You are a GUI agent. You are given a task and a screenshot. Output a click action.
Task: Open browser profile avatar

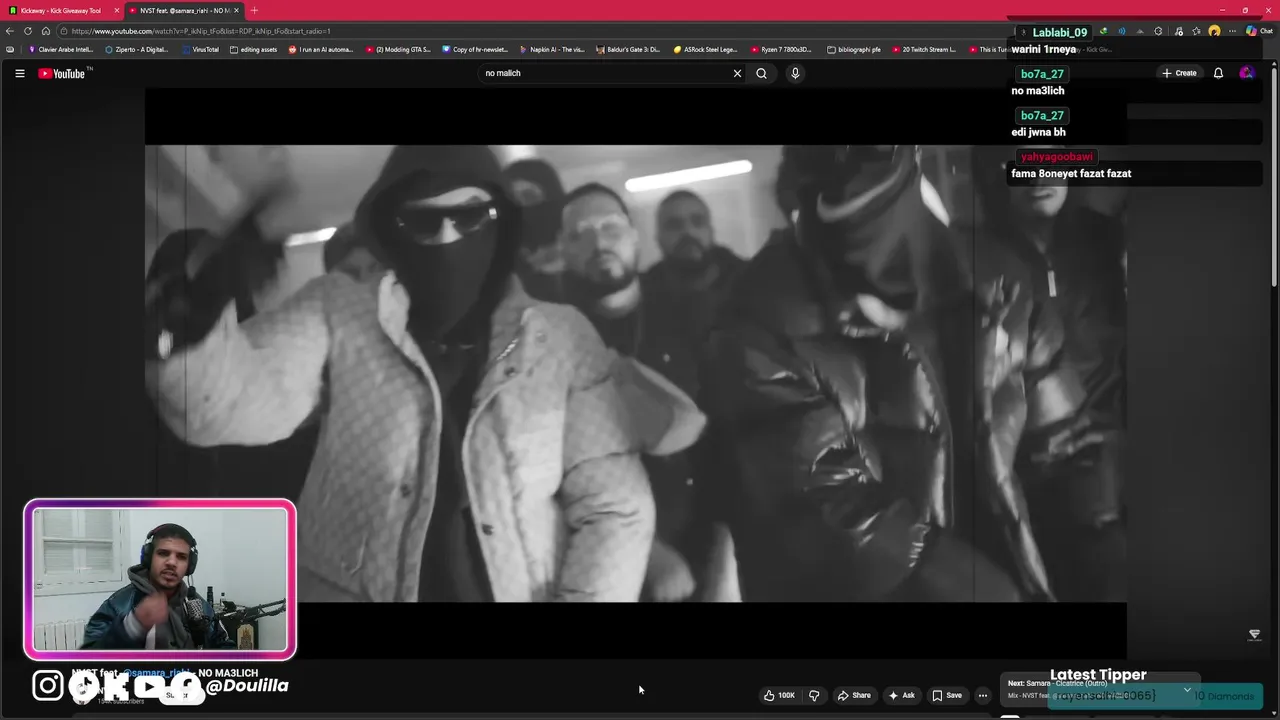[x=1214, y=31]
